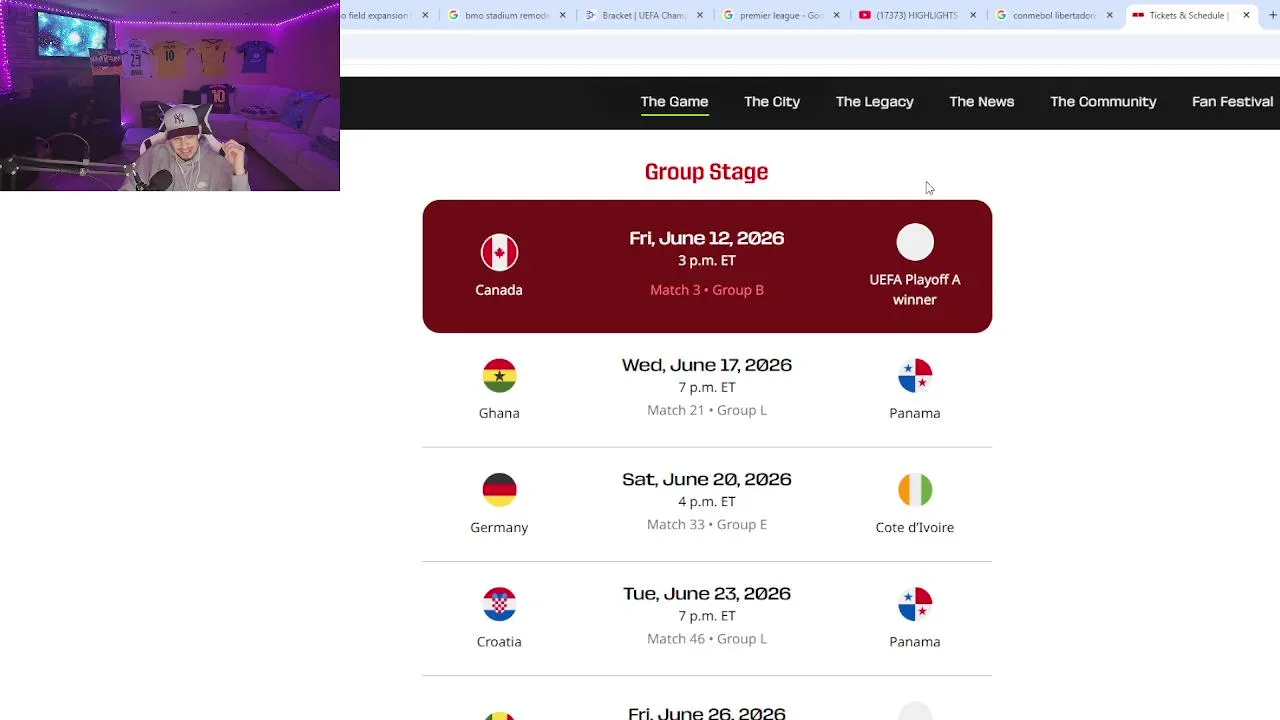The width and height of the screenshot is (1280, 720).
Task: Close the Tickets & Schedule tab
Action: (1246, 15)
